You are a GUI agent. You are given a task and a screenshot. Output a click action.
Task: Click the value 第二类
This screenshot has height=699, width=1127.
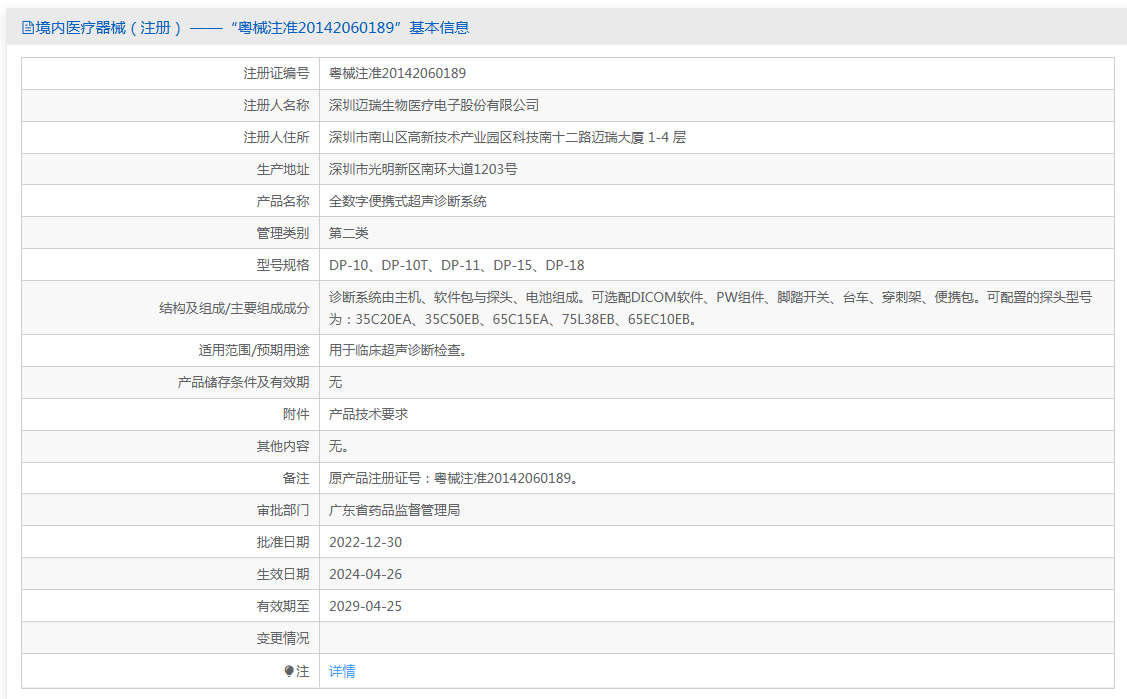pyautogui.click(x=349, y=233)
